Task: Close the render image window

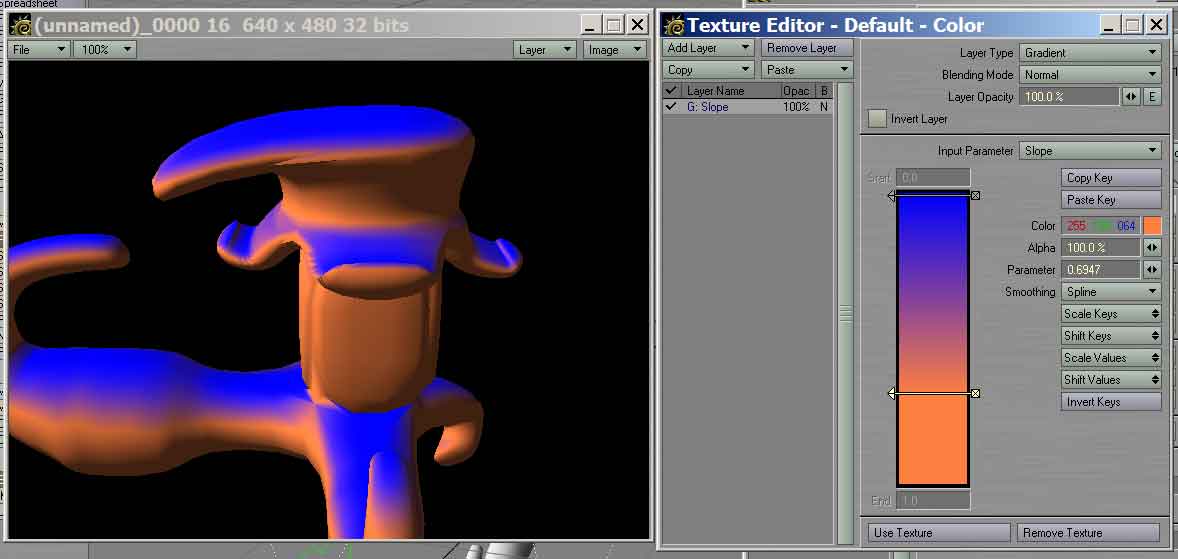Action: point(637,25)
